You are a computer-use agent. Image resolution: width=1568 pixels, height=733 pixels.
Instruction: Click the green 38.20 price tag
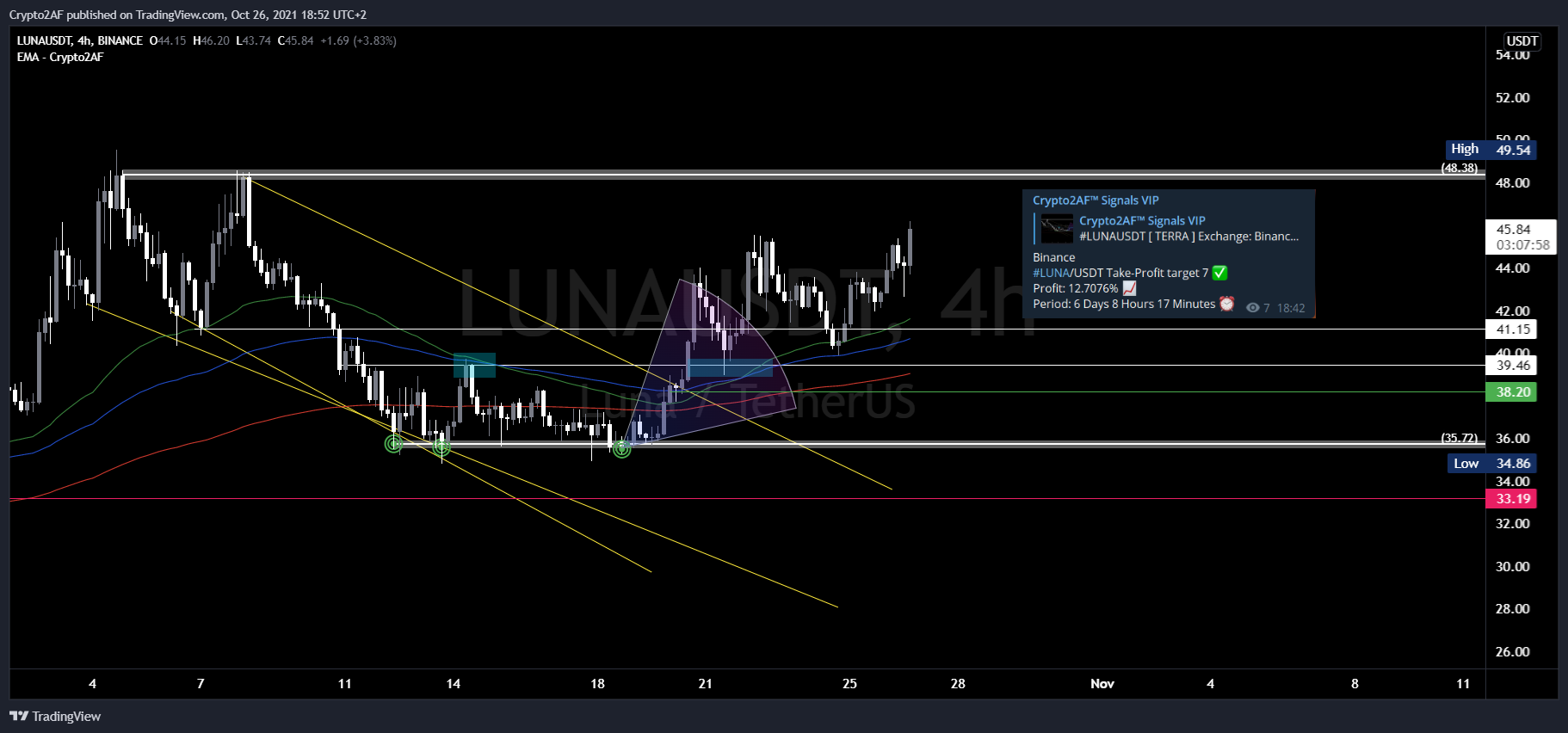1512,392
